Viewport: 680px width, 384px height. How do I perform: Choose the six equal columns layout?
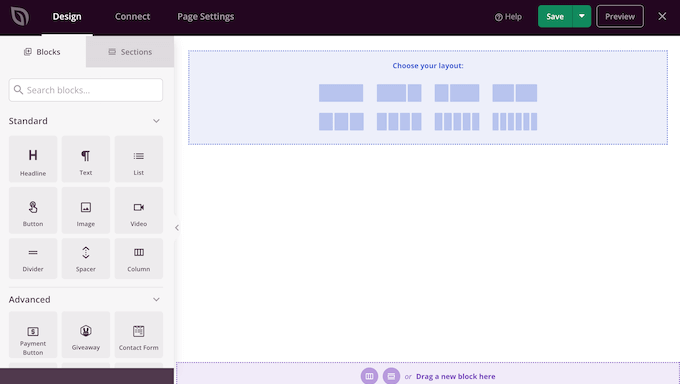[x=515, y=121]
